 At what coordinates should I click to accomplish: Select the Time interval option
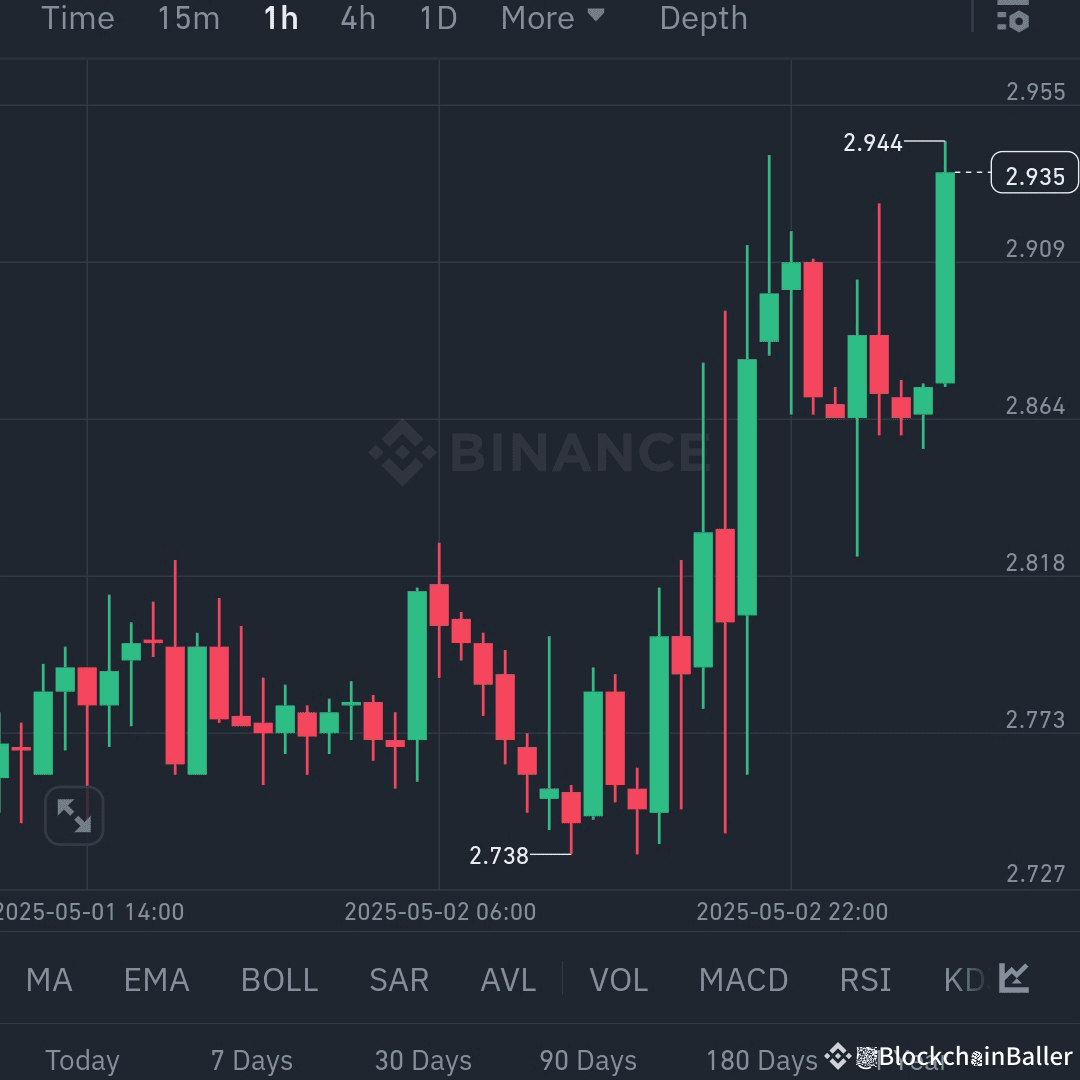78,18
